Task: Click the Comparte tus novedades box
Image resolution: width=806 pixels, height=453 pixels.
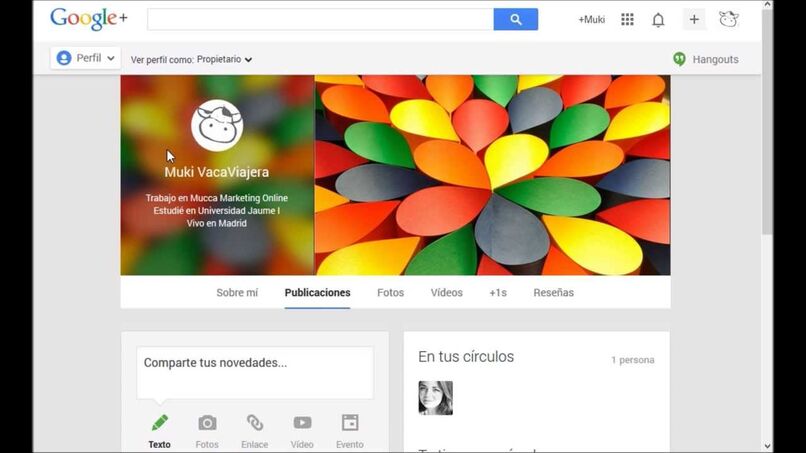Action: point(255,372)
